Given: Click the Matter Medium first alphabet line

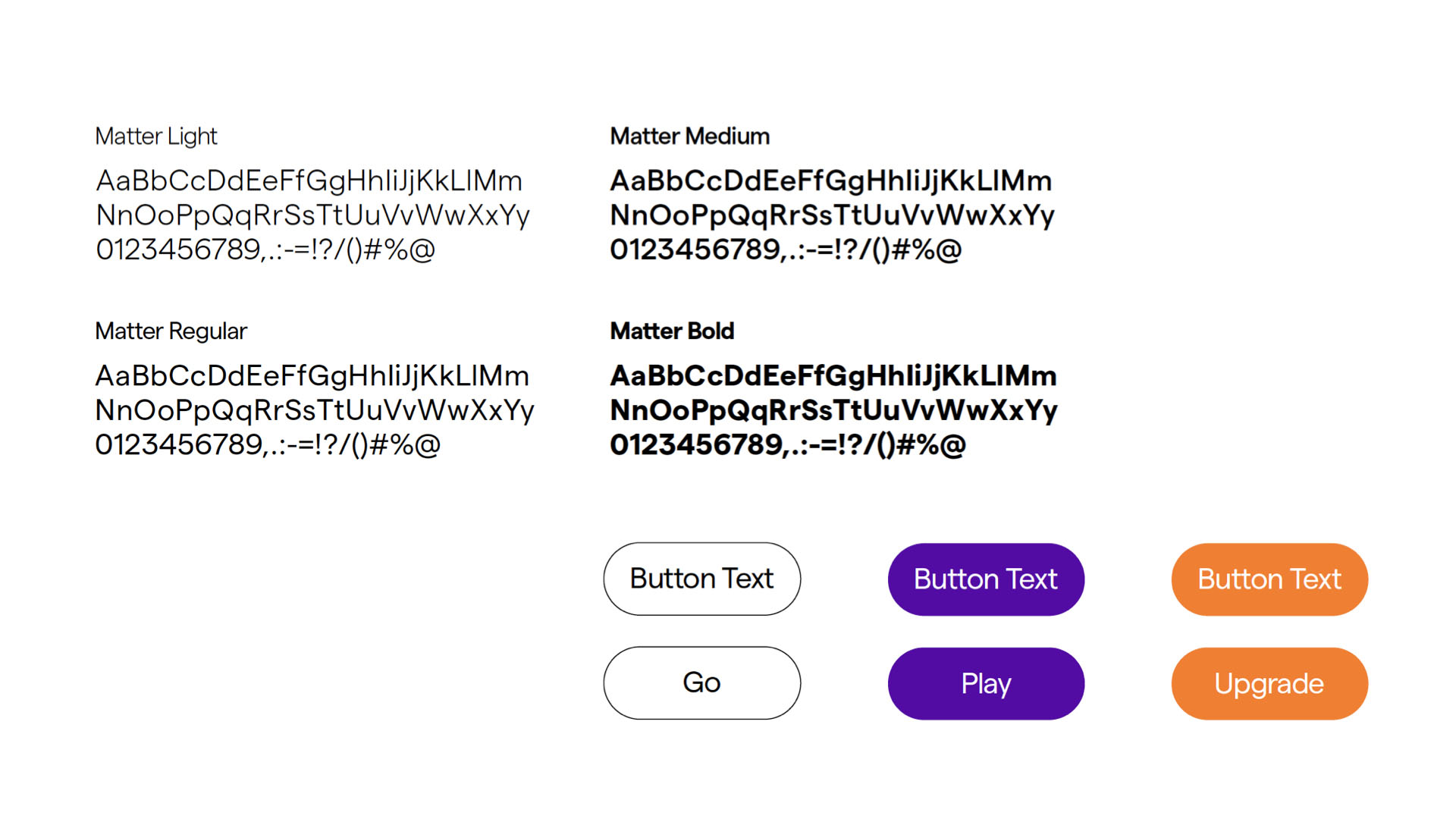Looking at the screenshot, I should pos(831,181).
